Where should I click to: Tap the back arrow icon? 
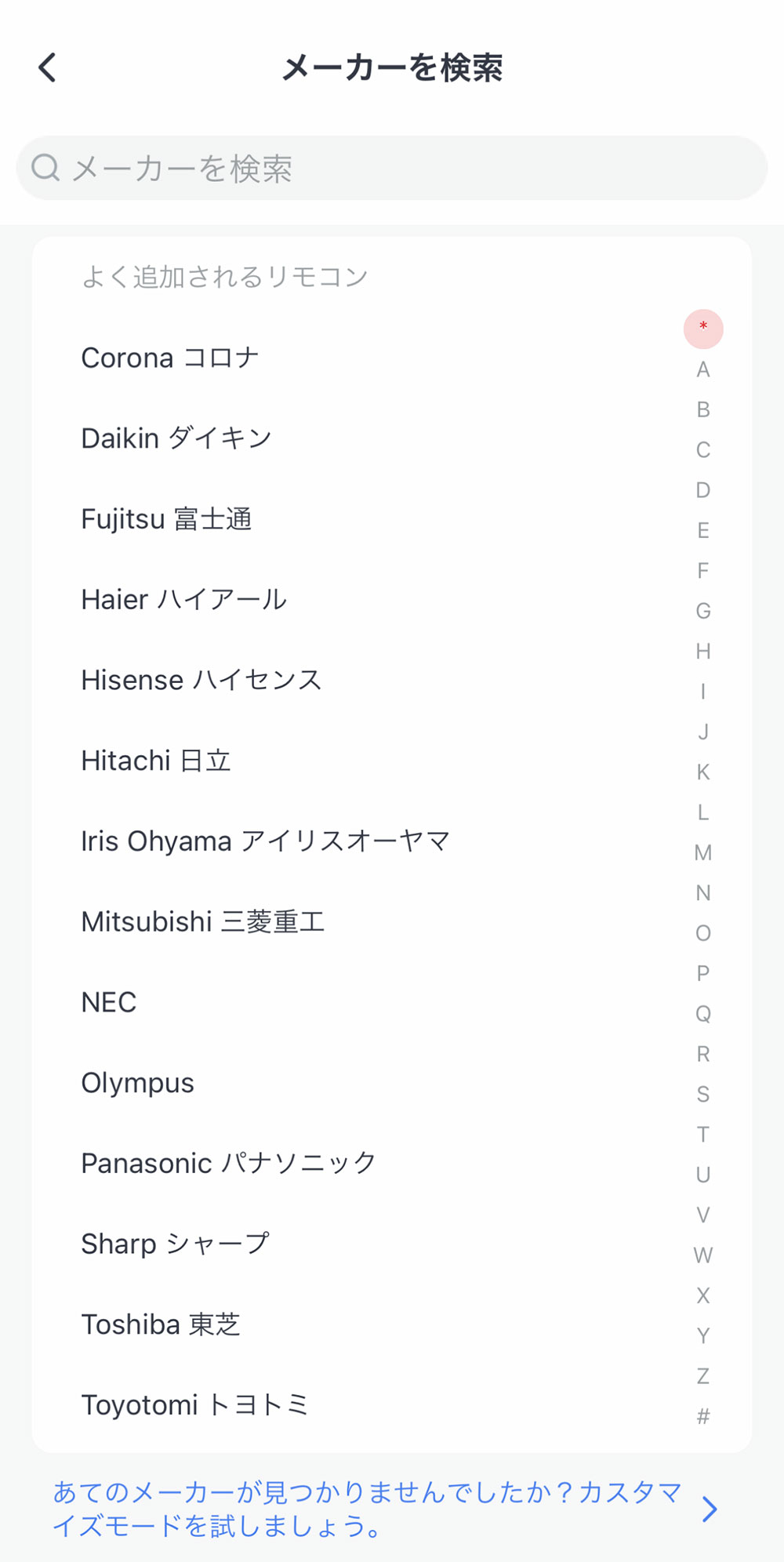48,67
